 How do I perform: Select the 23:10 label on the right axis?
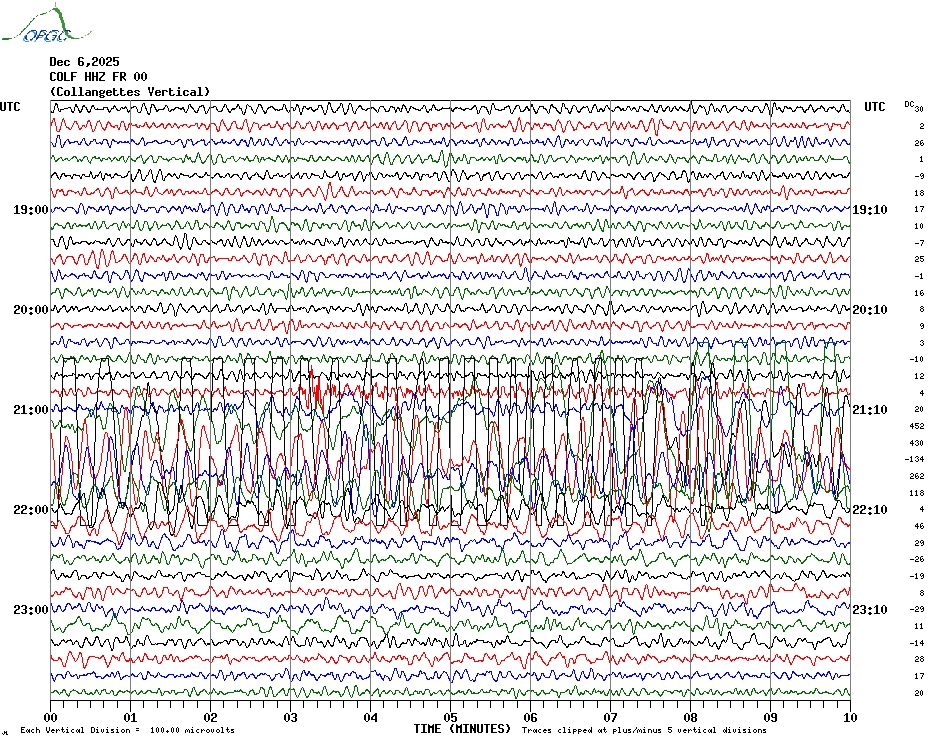click(x=869, y=610)
